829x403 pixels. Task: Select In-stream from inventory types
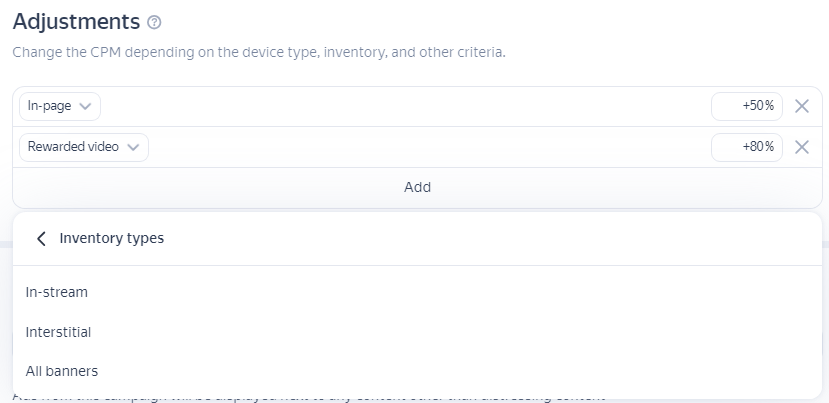click(x=57, y=292)
